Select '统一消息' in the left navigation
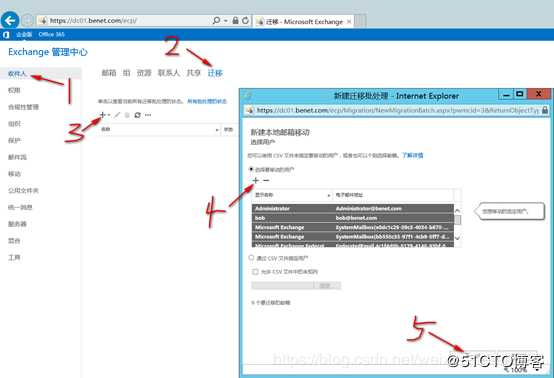This screenshot has width=554, height=378. [20, 207]
